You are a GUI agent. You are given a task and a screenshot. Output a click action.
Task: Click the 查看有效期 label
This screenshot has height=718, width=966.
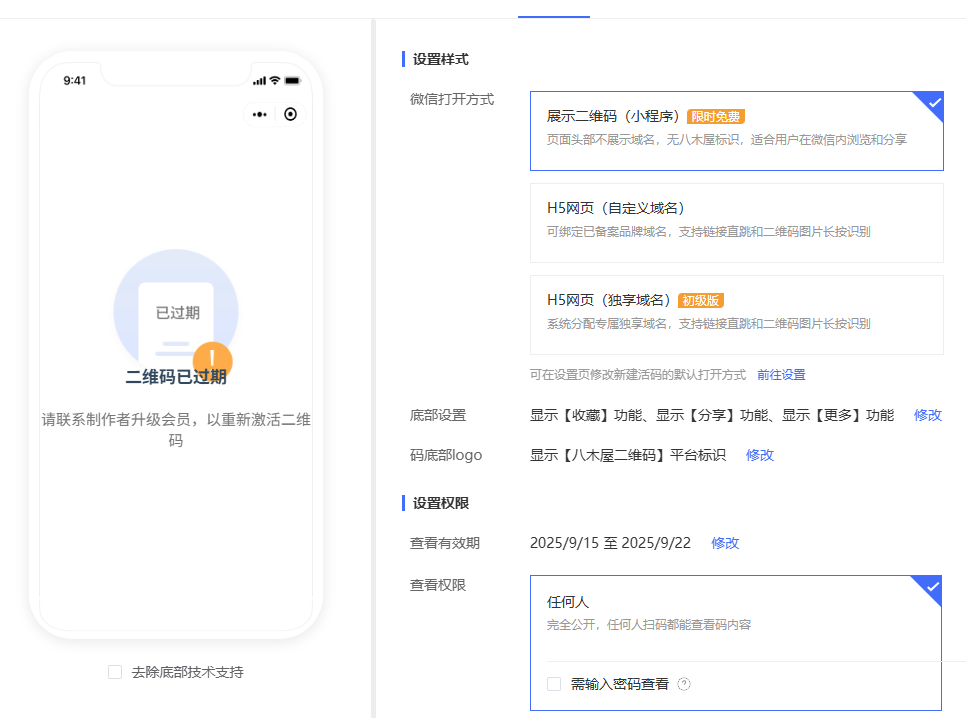click(445, 543)
